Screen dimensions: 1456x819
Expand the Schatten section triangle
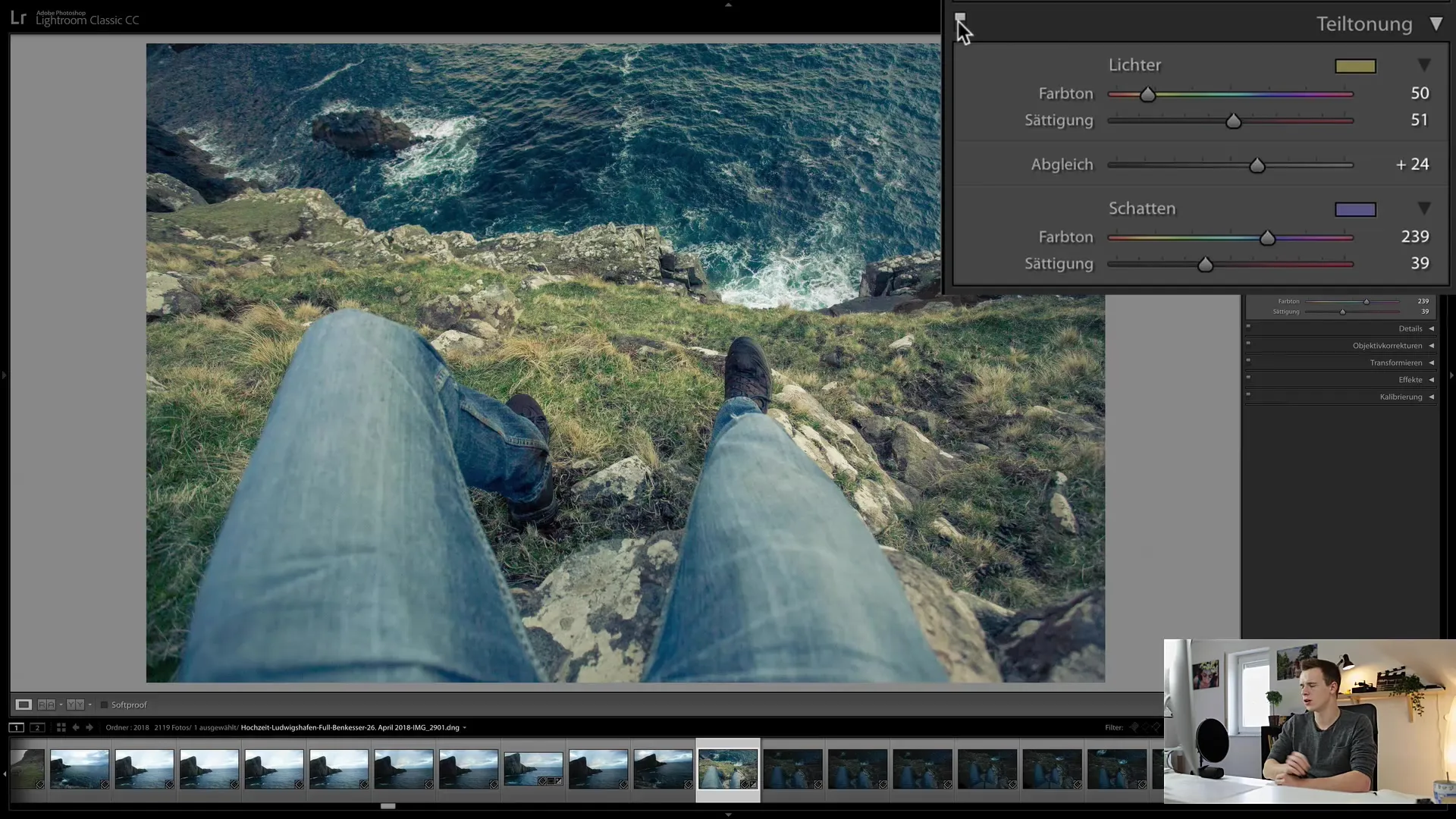(1424, 209)
